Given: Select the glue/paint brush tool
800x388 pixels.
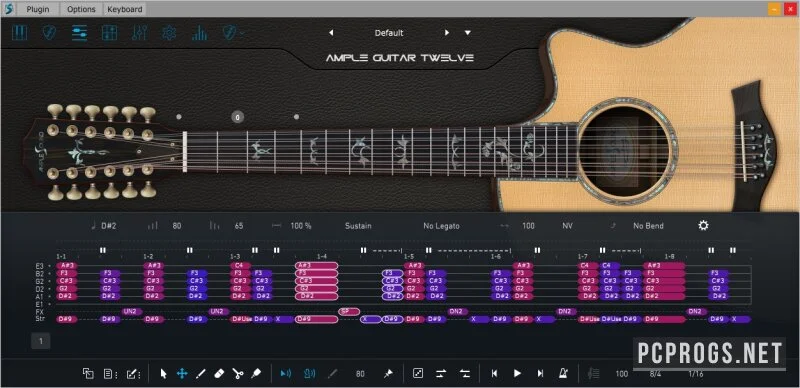Looking at the screenshot, I should tap(256, 374).
